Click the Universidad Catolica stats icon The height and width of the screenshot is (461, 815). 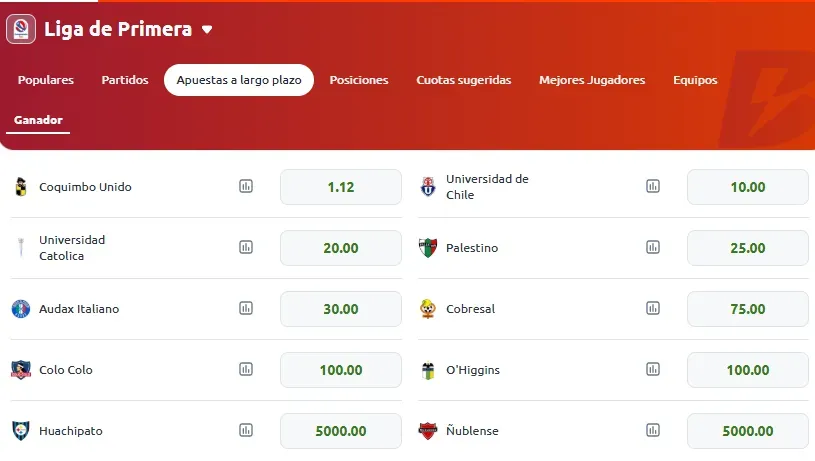point(246,247)
